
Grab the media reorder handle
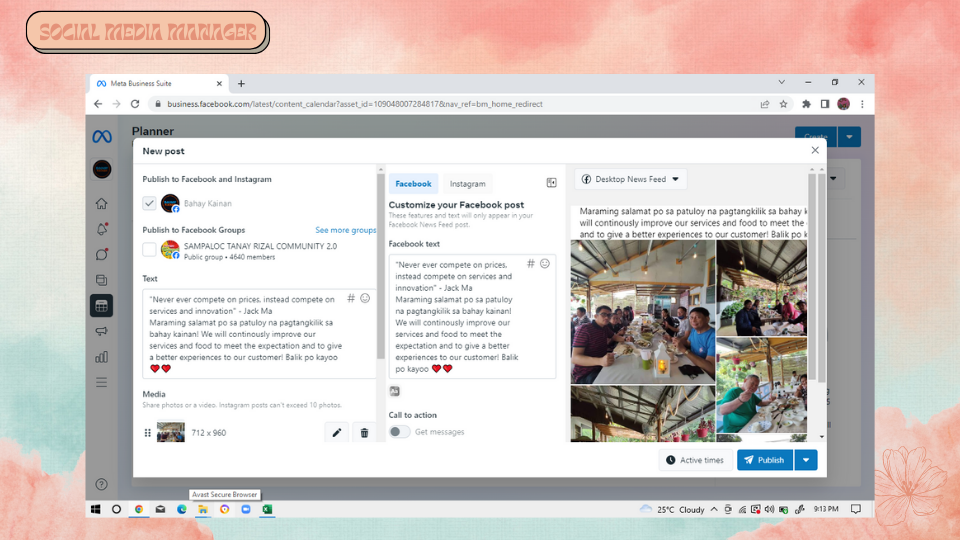pyautogui.click(x=148, y=433)
